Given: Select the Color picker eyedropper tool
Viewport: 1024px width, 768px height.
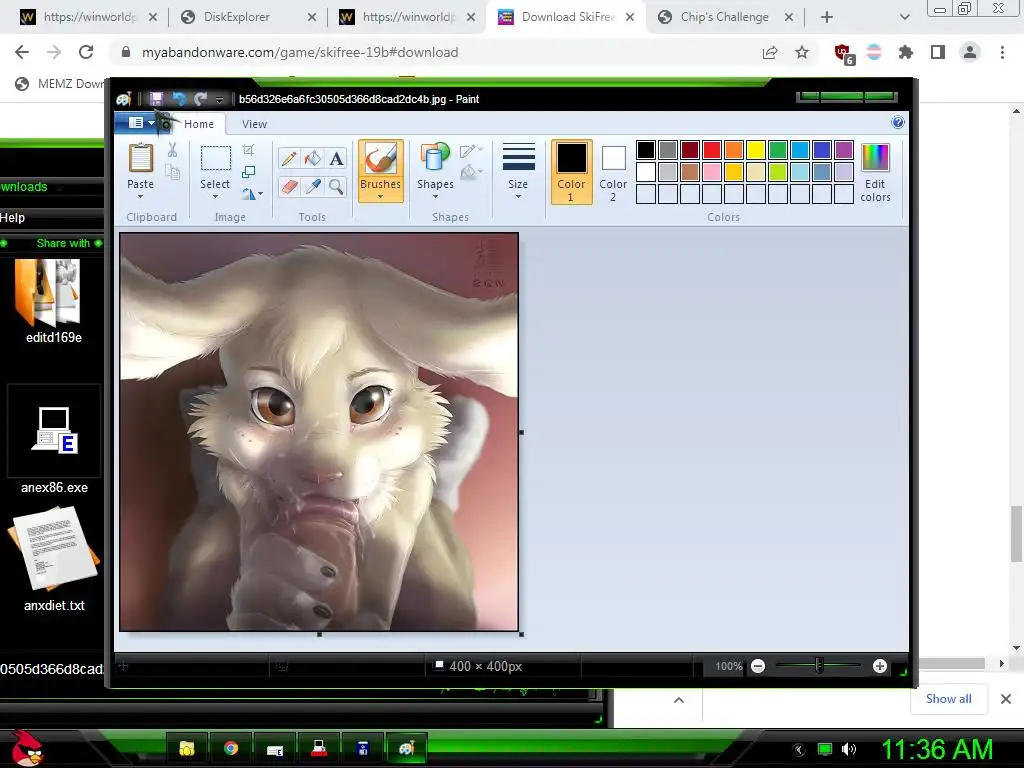Looking at the screenshot, I should (x=313, y=187).
